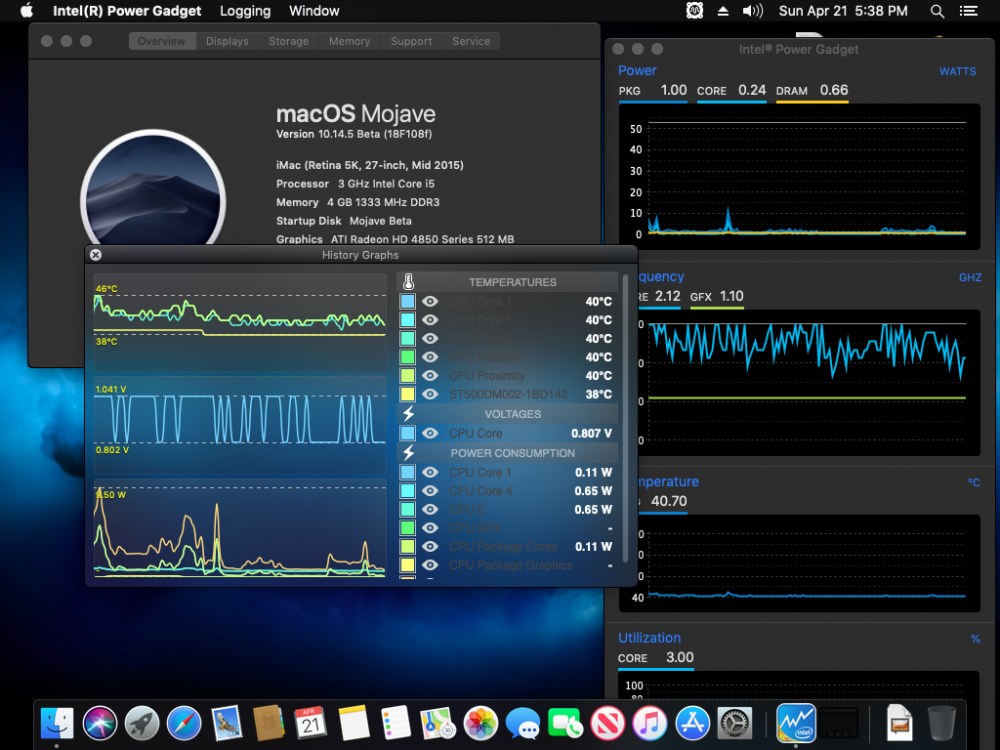Open Photos app in Dock
This screenshot has width=1000, height=750.
pyautogui.click(x=480, y=723)
